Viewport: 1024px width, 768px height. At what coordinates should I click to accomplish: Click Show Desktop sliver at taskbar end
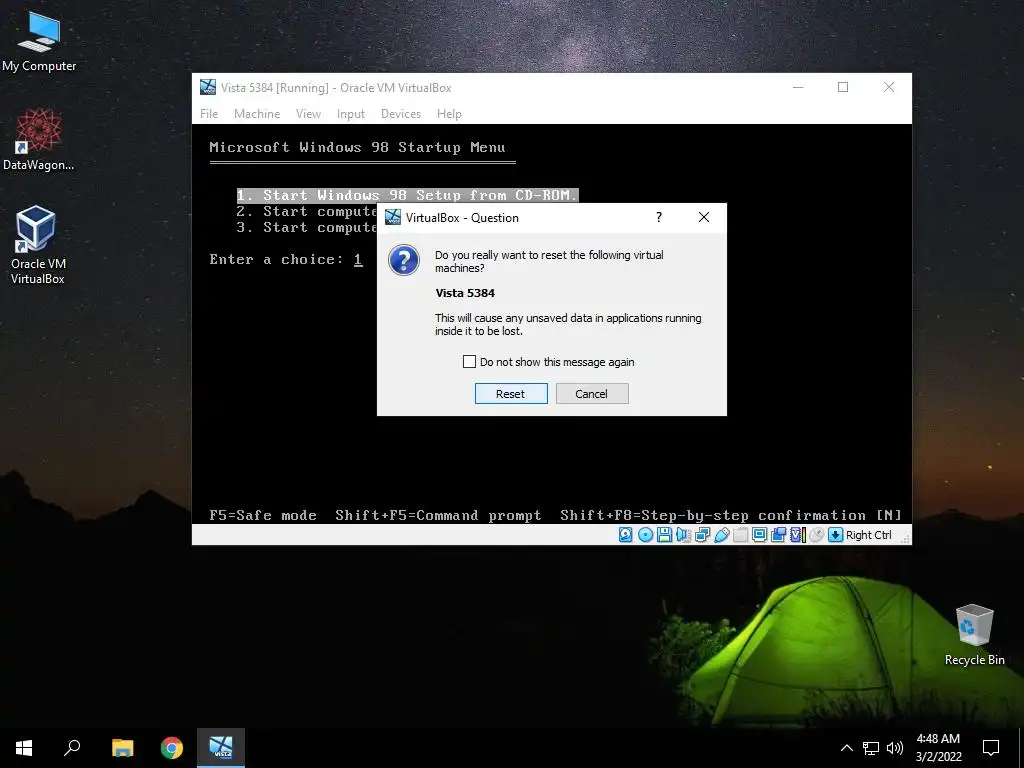(1021, 748)
